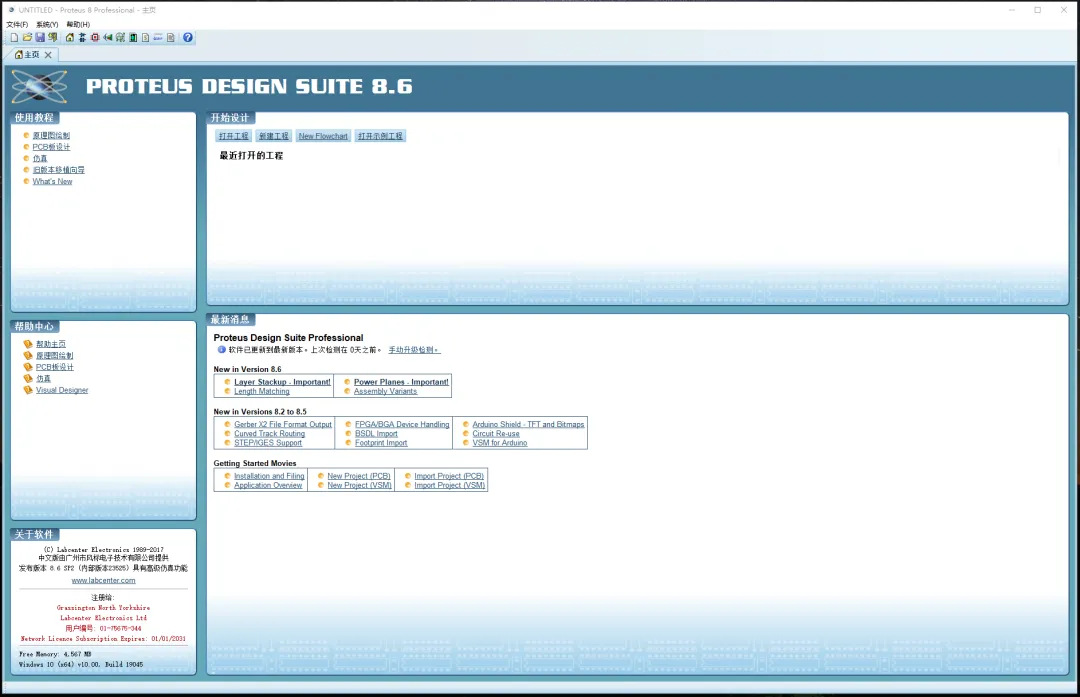
Task: Open the 文件(F) menu
Action: coord(17,24)
